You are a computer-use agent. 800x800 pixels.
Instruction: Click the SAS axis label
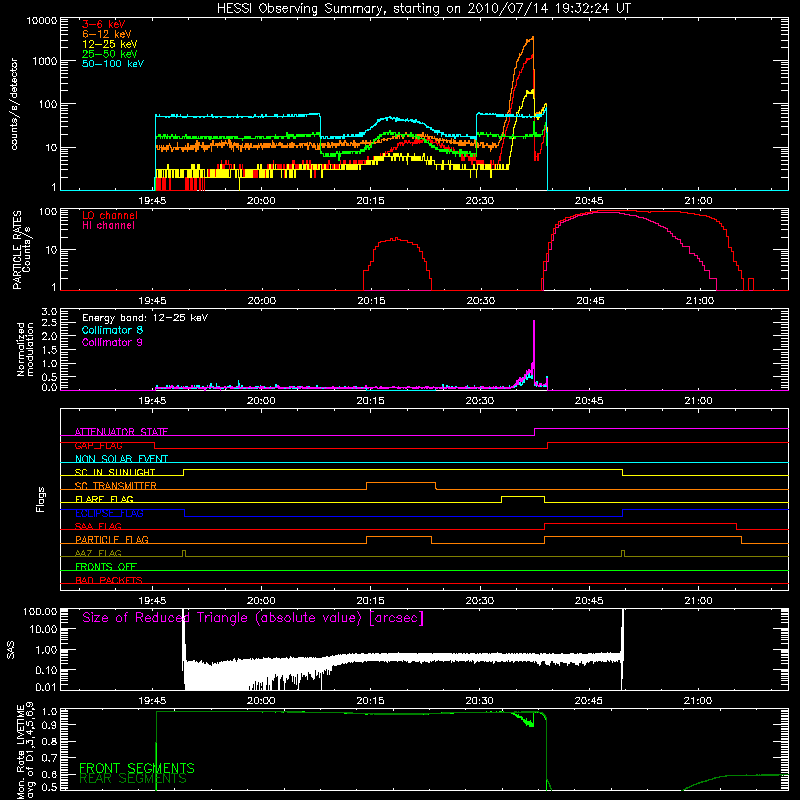point(11,650)
